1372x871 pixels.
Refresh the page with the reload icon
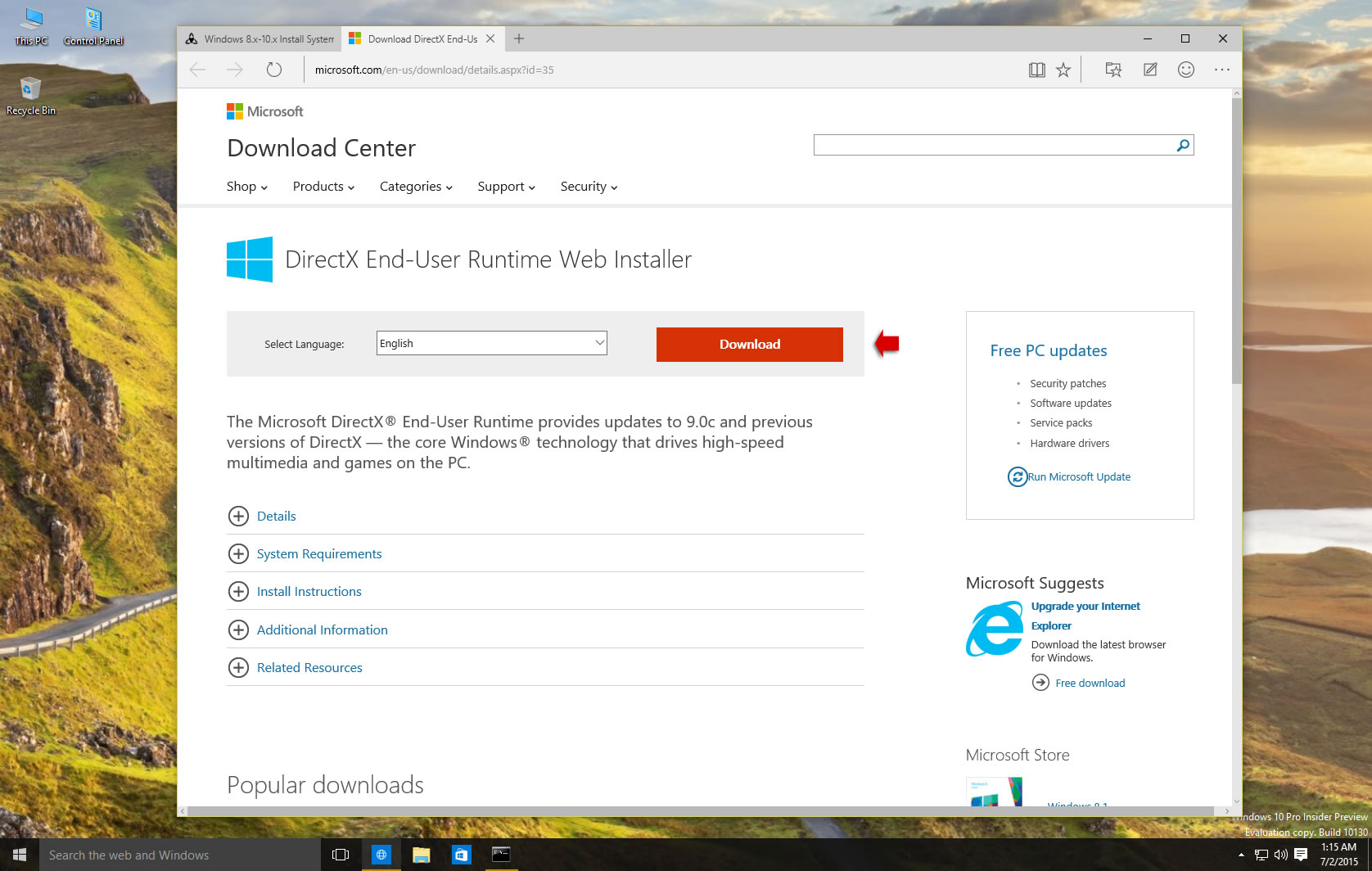tap(274, 70)
